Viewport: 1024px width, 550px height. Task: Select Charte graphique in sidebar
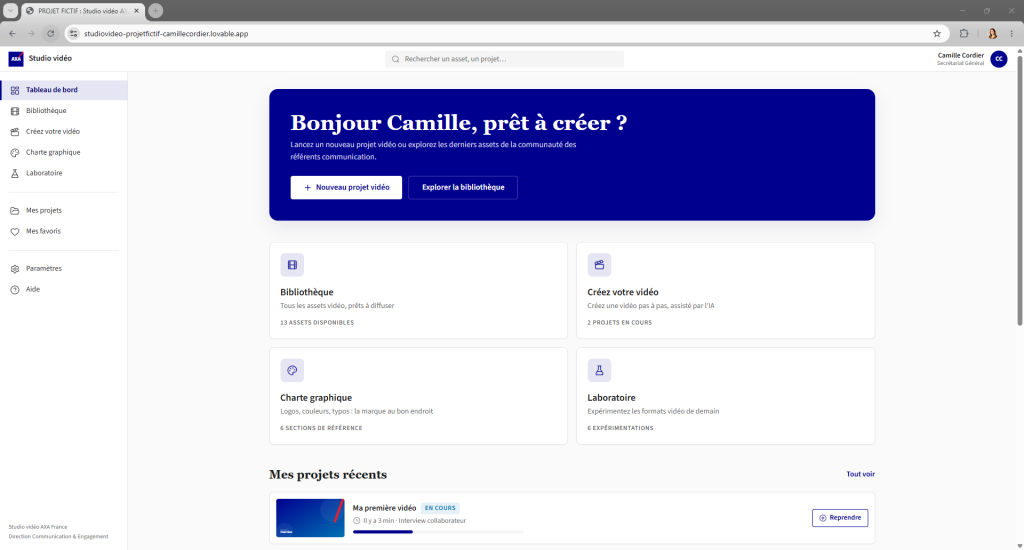click(64, 153)
